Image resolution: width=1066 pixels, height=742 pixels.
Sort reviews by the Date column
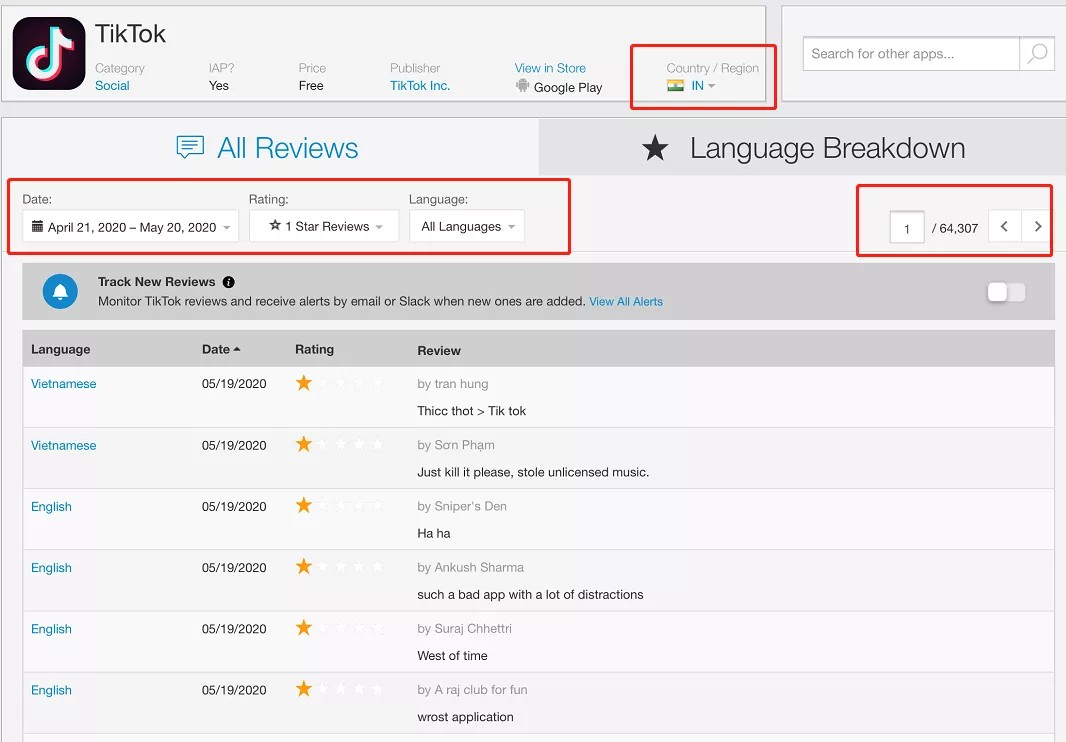pyautogui.click(x=220, y=349)
